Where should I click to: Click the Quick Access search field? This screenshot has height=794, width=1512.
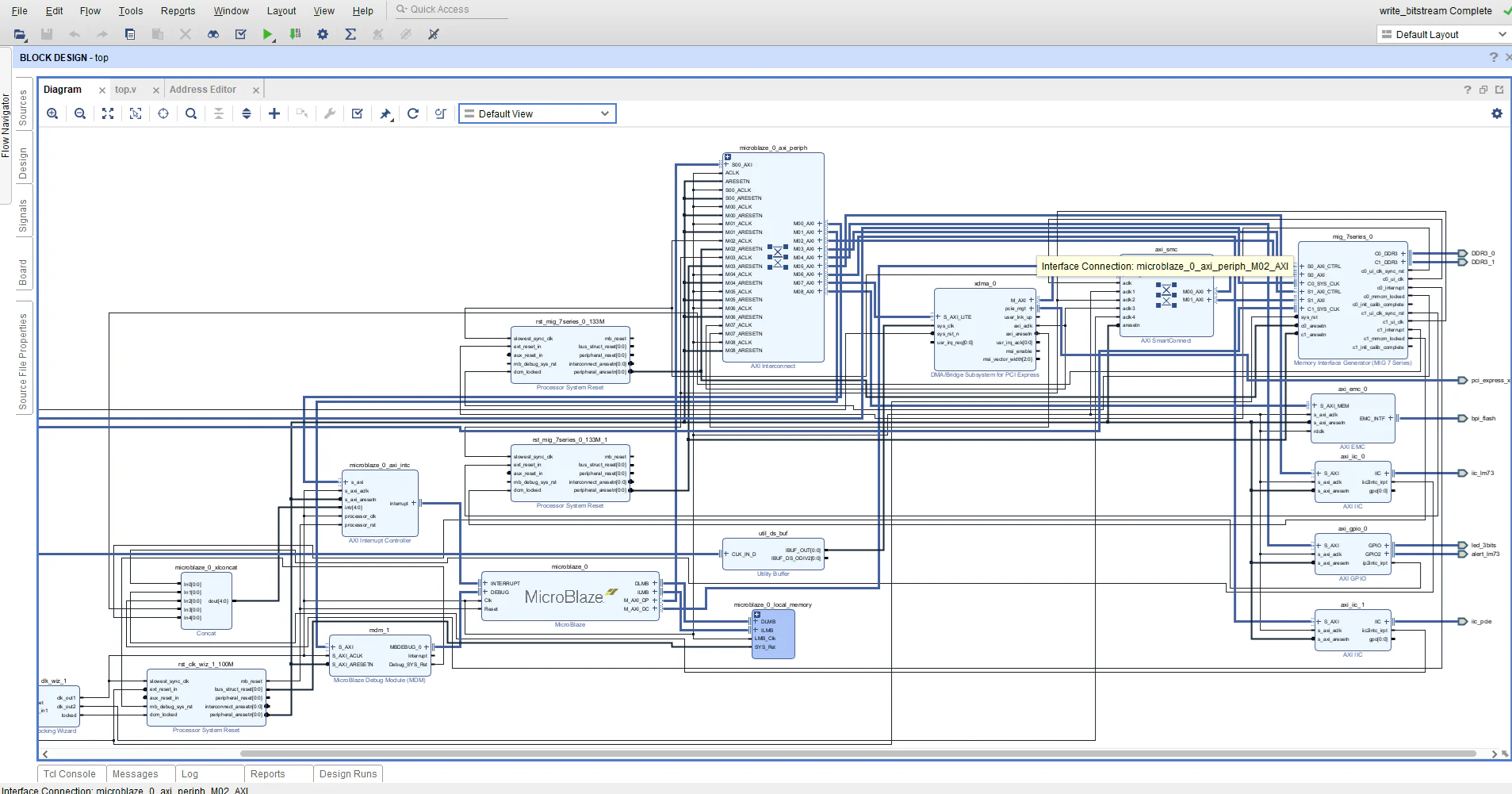click(x=452, y=10)
